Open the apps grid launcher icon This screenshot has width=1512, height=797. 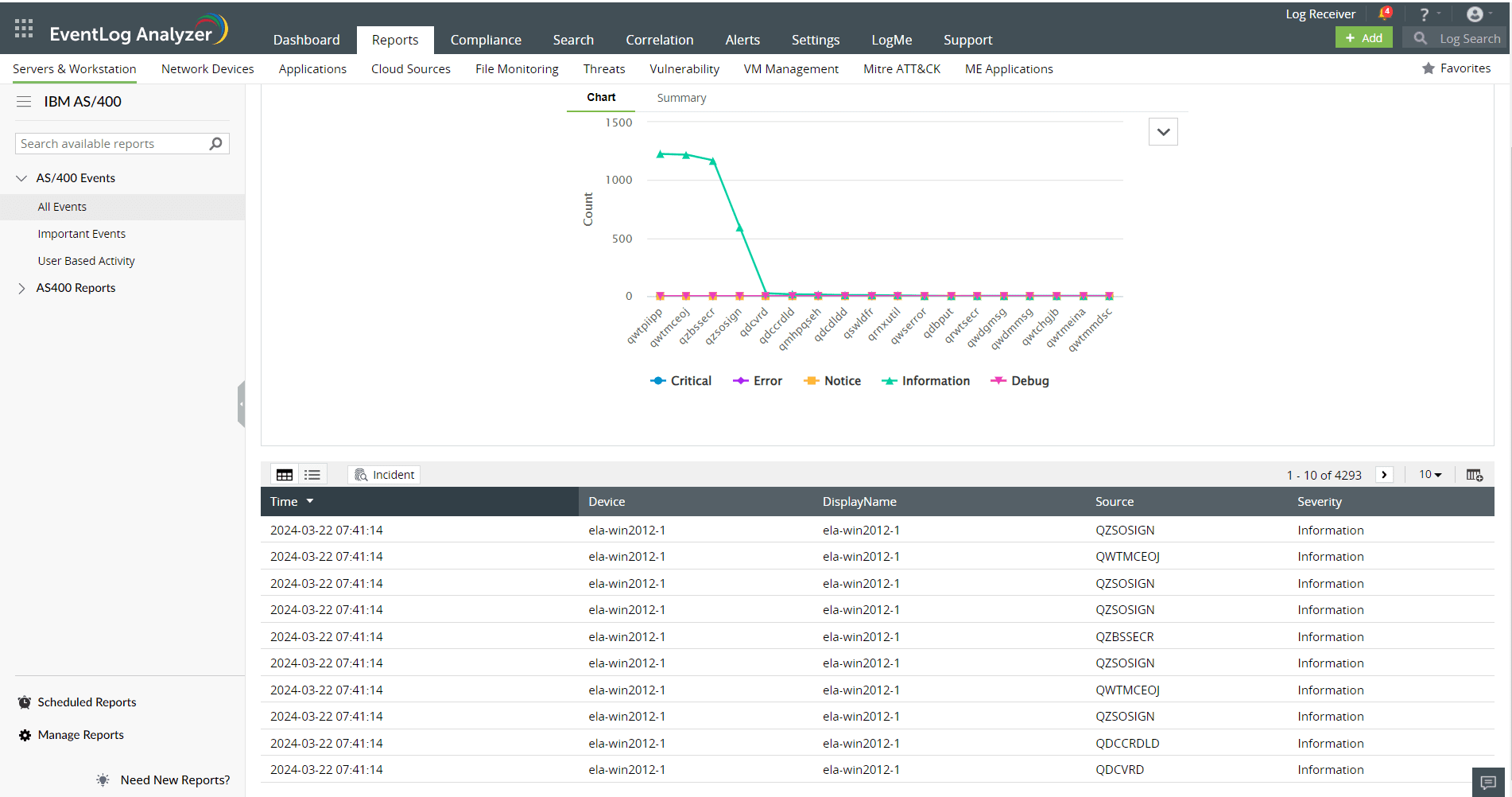tap(24, 29)
